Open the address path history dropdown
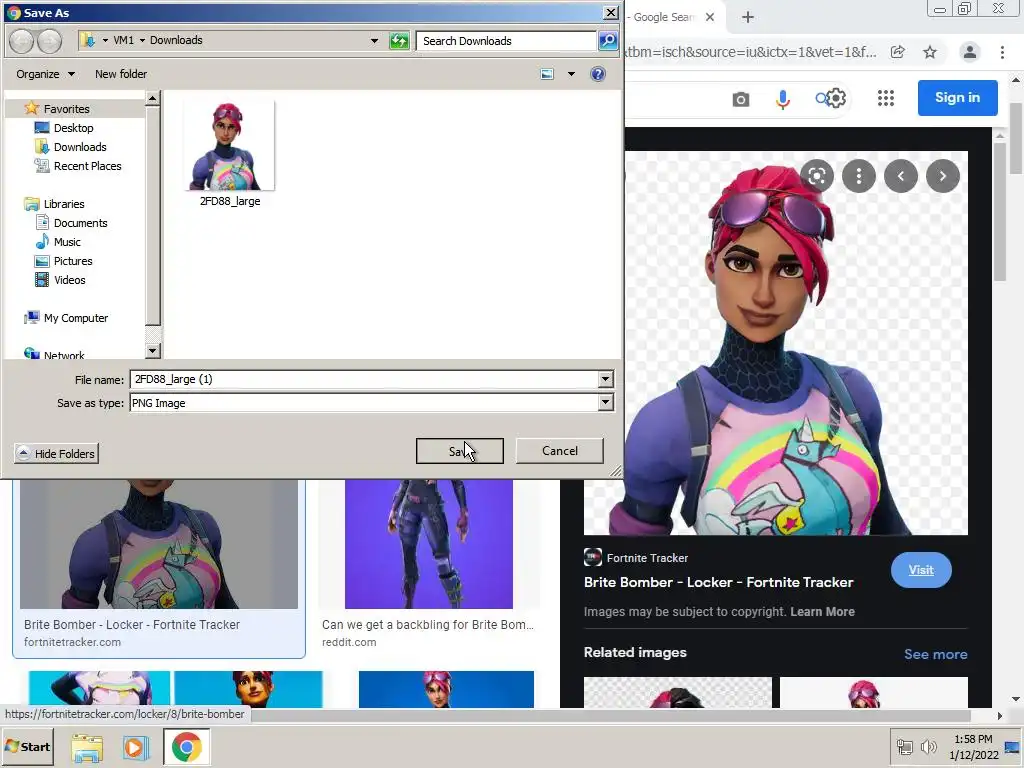This screenshot has height=768, width=1024. tap(374, 40)
